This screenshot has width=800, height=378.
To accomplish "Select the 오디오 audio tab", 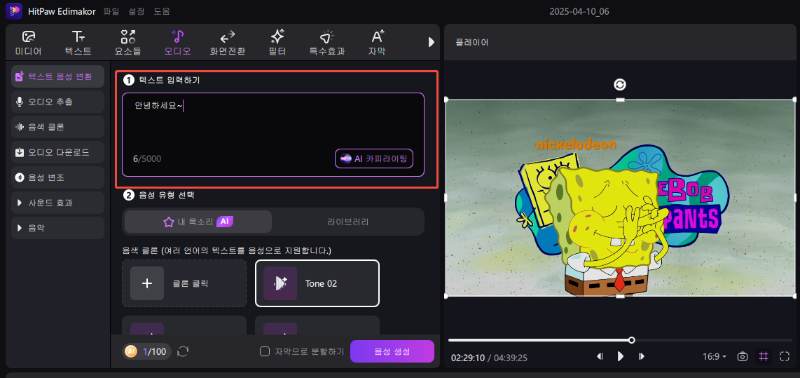I will coord(178,43).
